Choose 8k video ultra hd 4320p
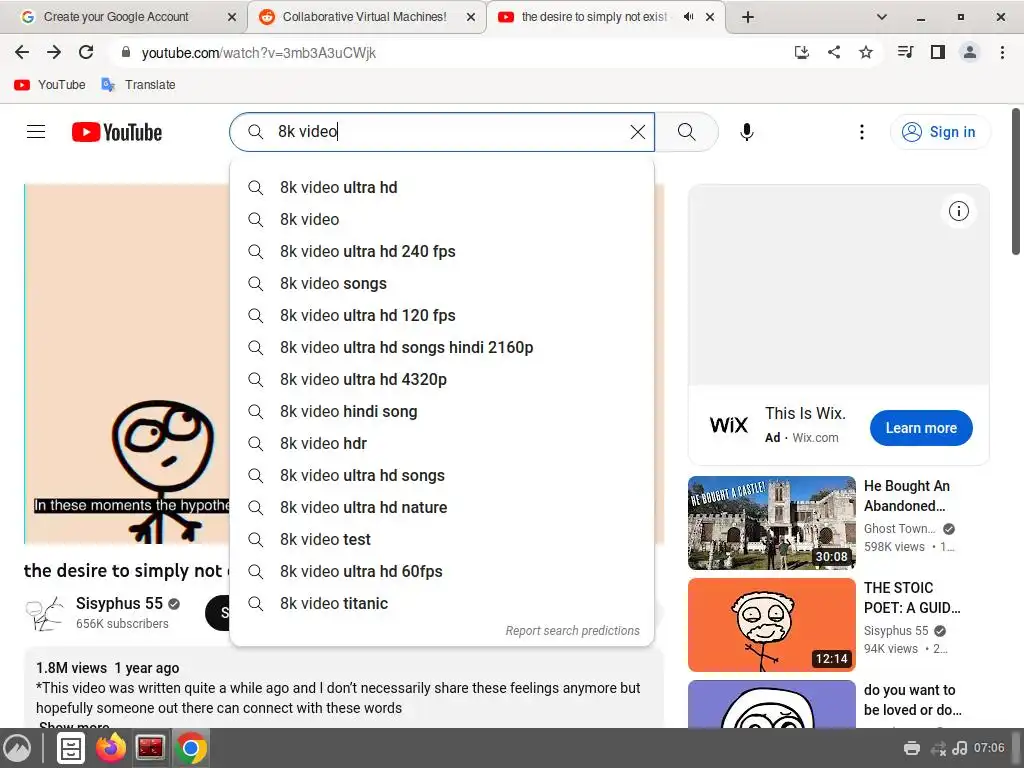Viewport: 1024px width, 768px height. click(x=442, y=379)
